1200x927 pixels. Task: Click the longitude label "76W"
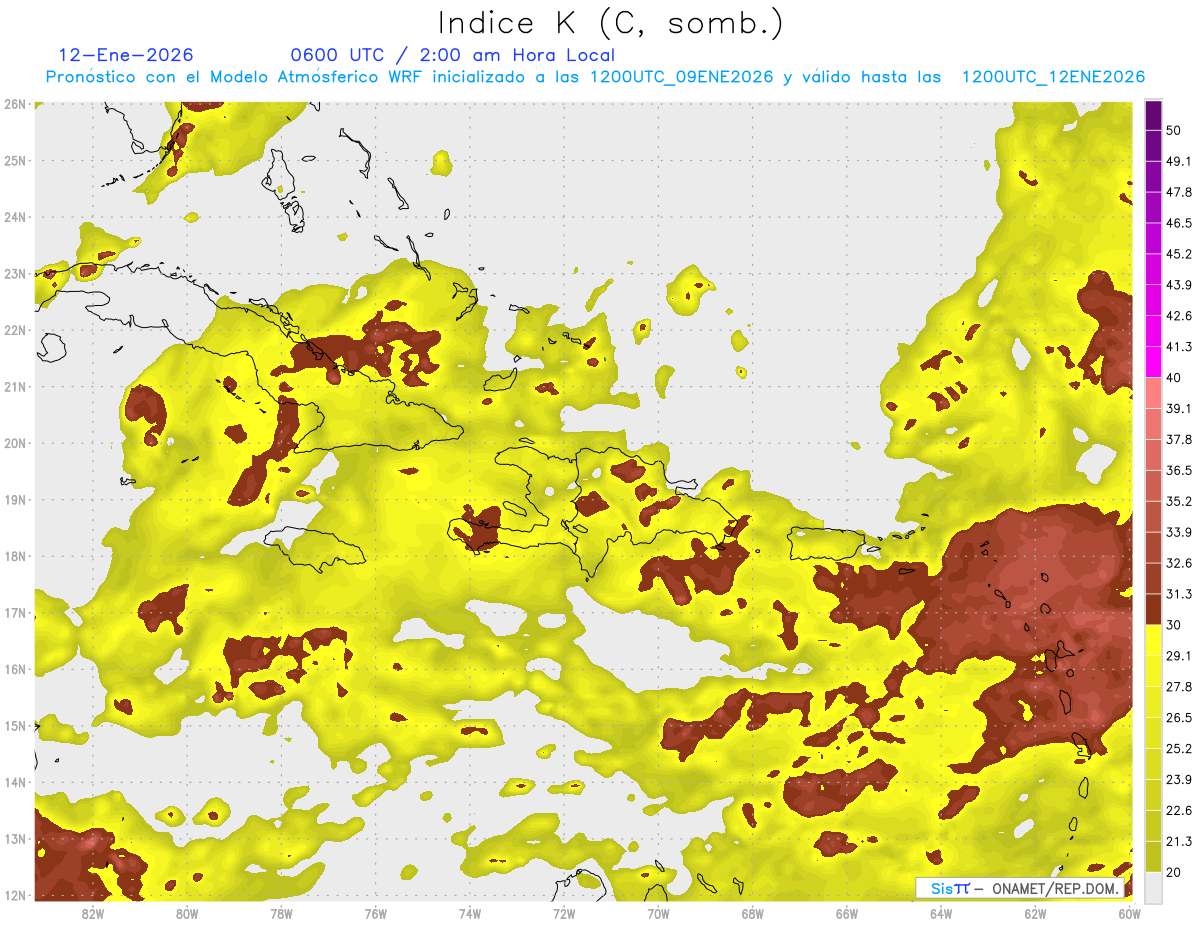376,914
